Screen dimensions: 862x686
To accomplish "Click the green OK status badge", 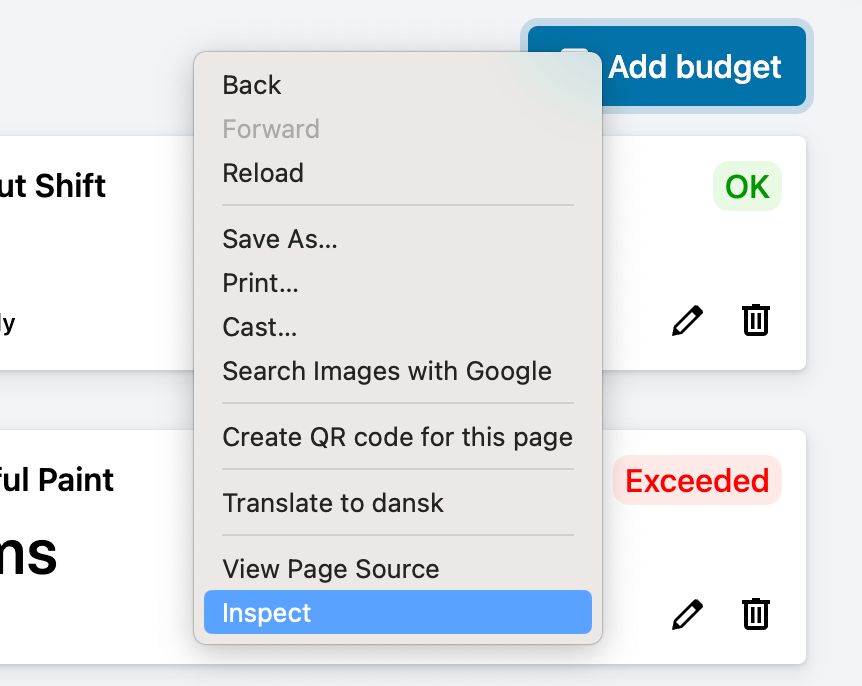I will point(747,186).
